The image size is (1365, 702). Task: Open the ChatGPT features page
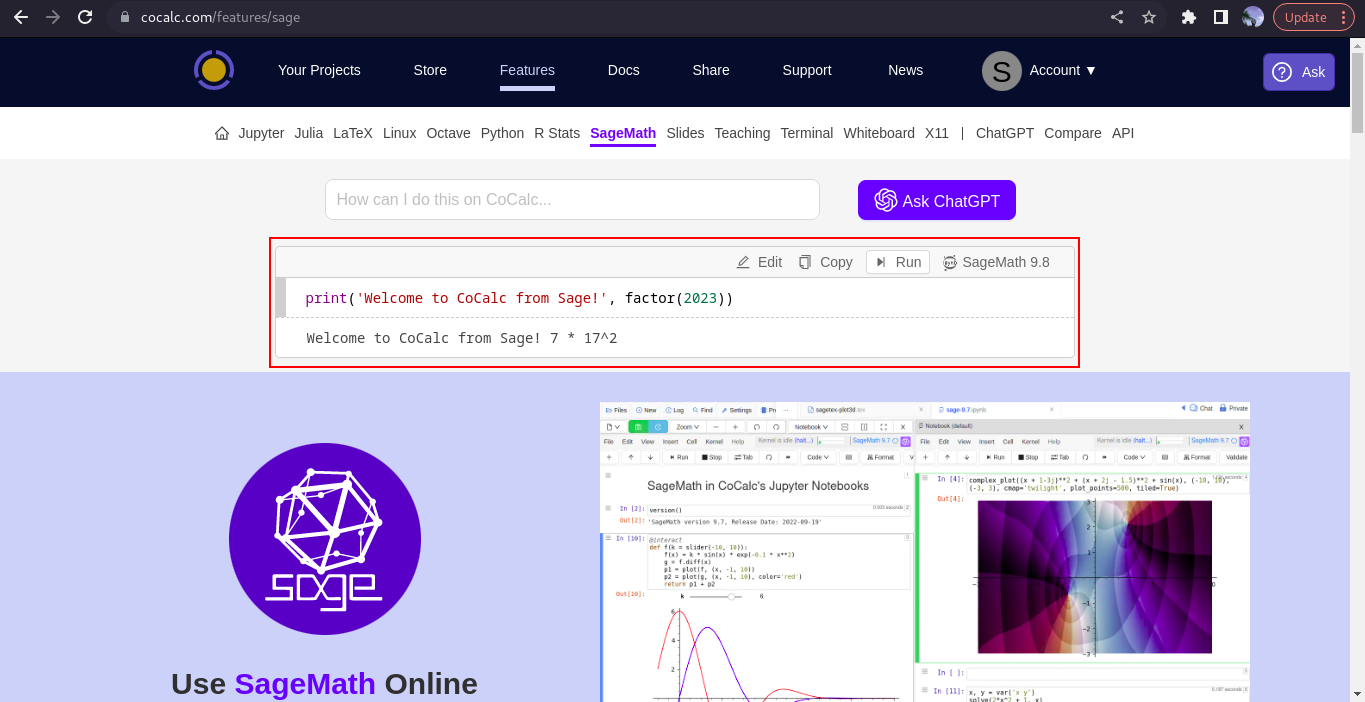(1005, 133)
